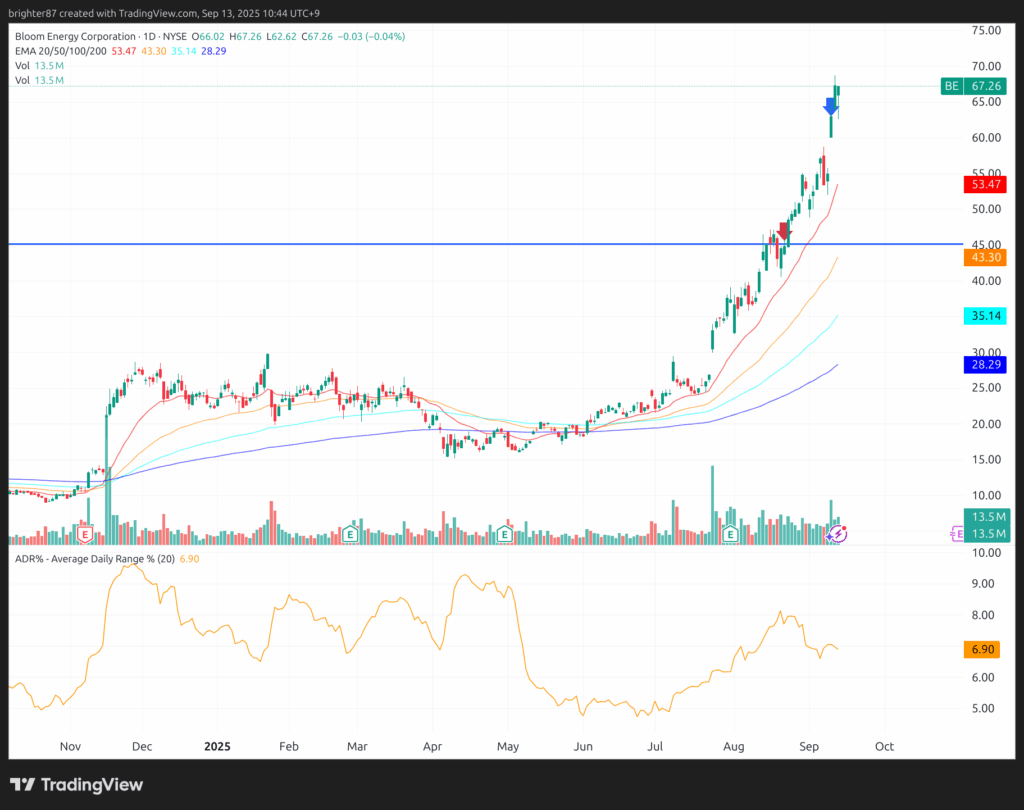Click the 6.90 value in ADR legend
The height and width of the screenshot is (810, 1024).
coord(189,559)
